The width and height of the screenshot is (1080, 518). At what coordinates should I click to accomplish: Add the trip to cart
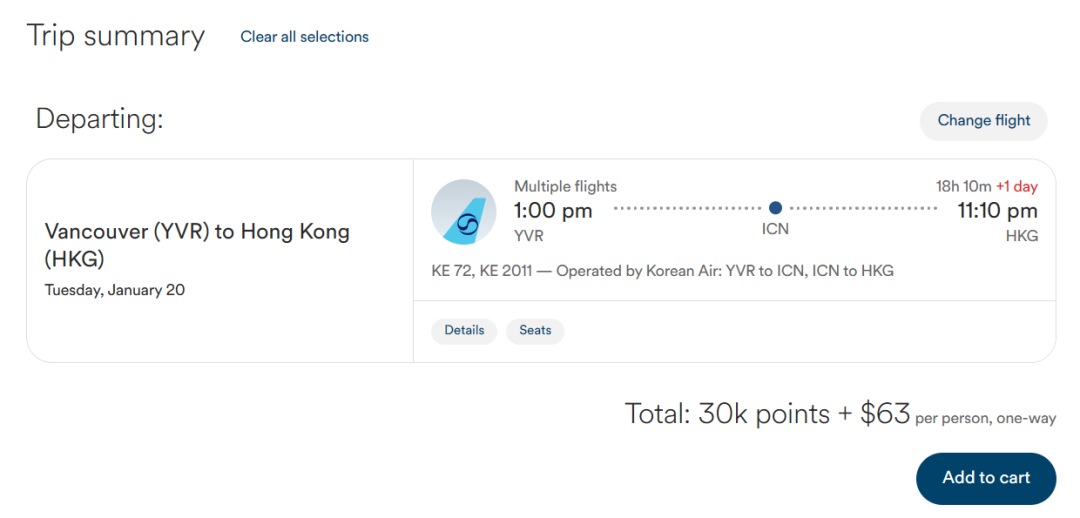[x=985, y=478]
